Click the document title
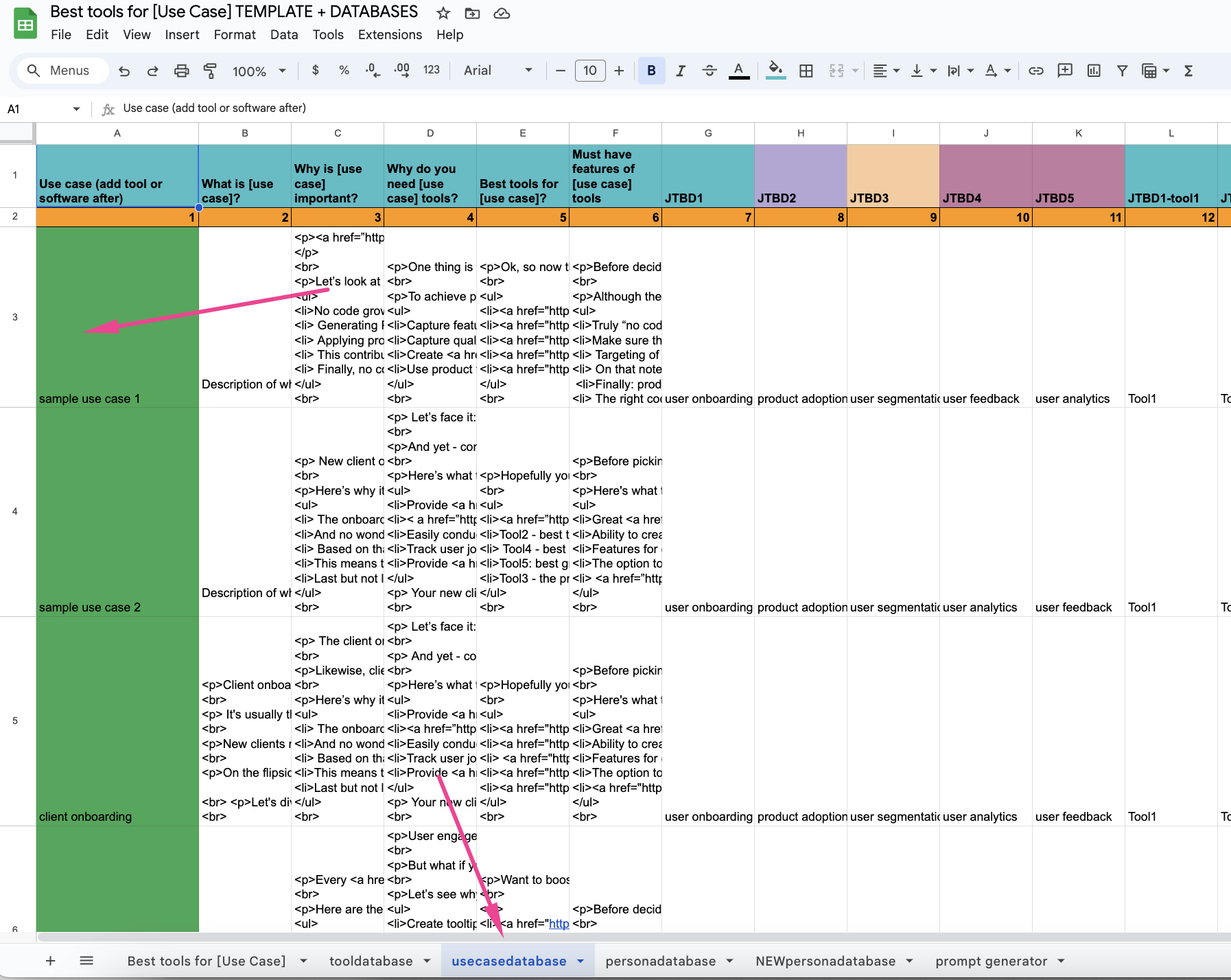The image size is (1231, 980). (x=234, y=12)
